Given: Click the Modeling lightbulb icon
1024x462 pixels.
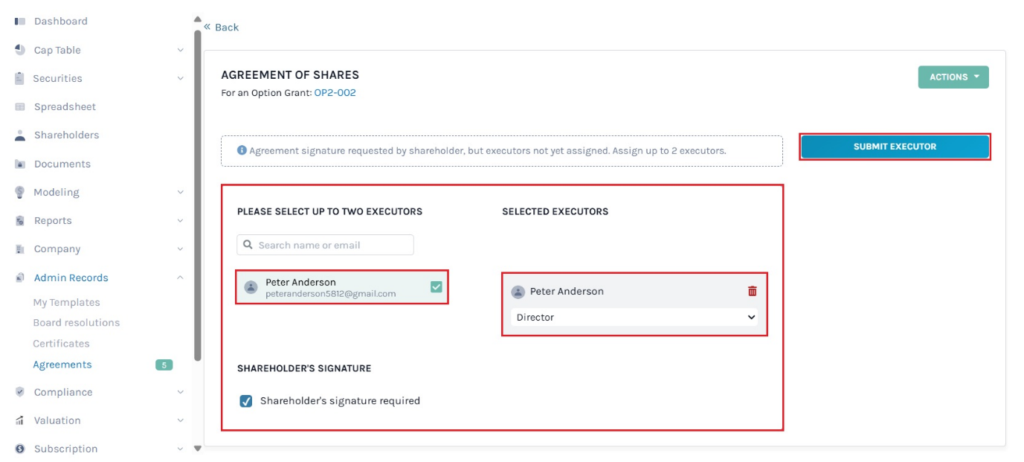Looking at the screenshot, I should point(20,192).
